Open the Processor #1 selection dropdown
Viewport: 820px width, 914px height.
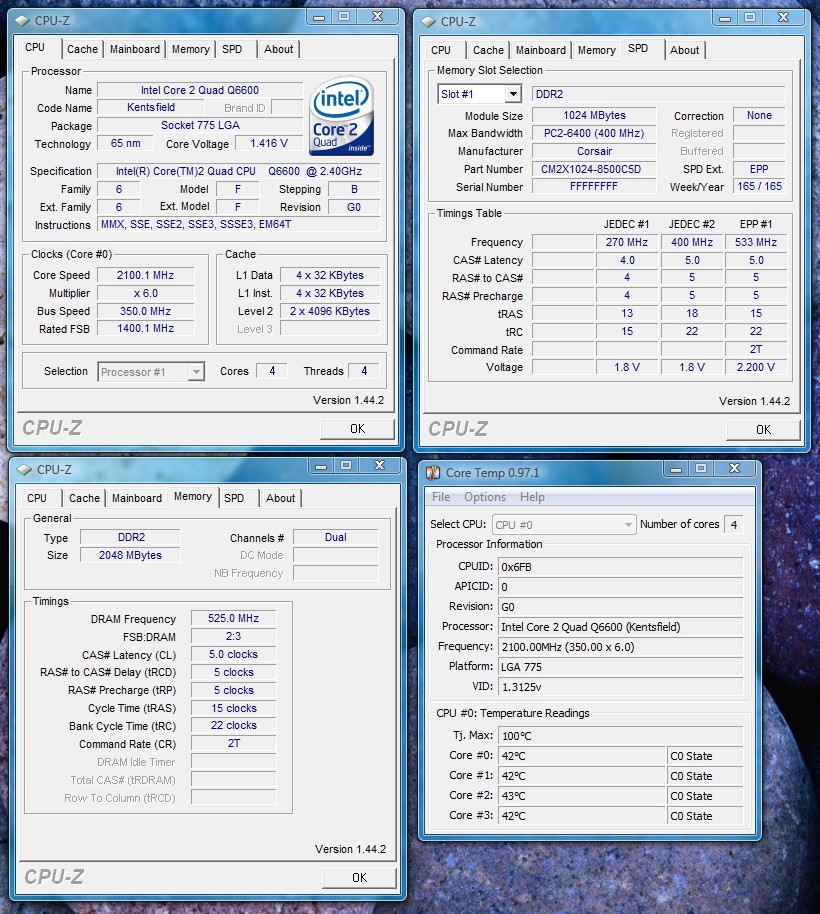click(x=196, y=372)
